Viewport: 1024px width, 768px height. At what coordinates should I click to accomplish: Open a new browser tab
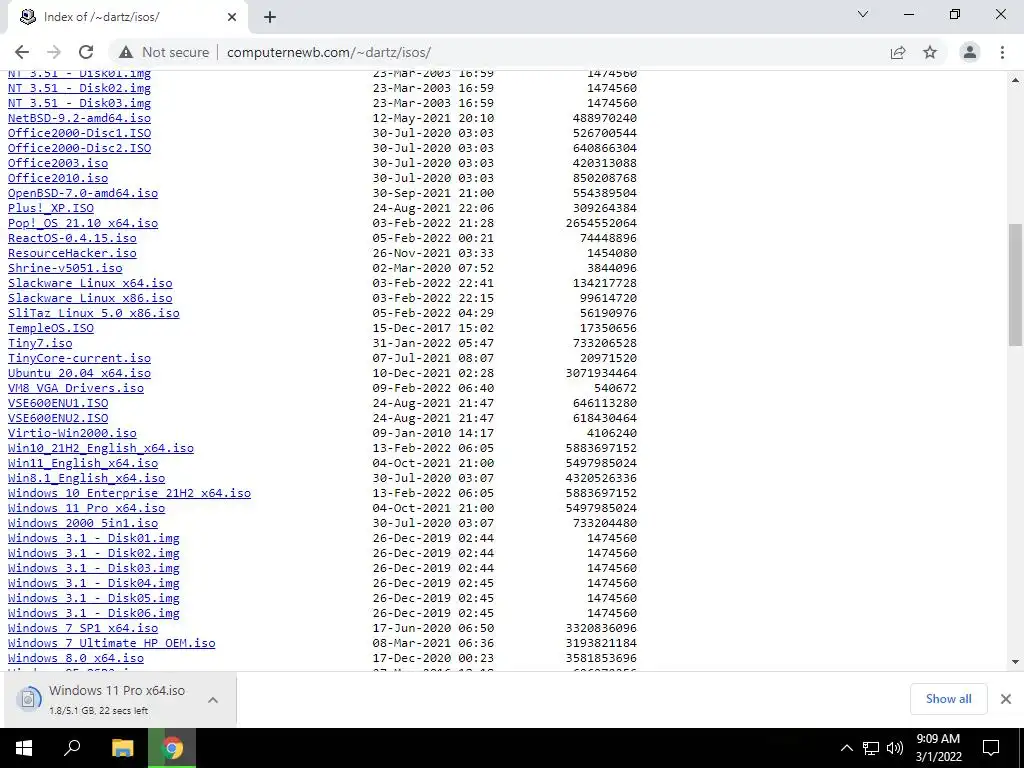(x=270, y=17)
